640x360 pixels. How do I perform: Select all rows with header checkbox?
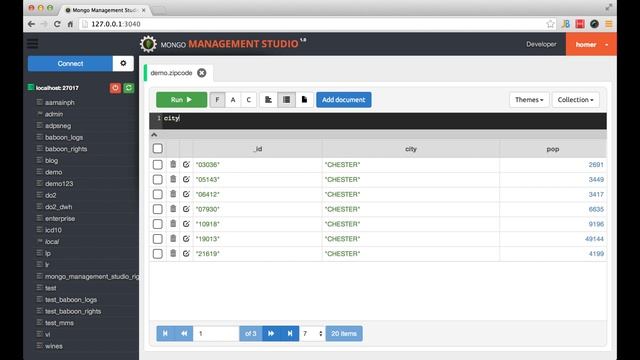coord(158,149)
